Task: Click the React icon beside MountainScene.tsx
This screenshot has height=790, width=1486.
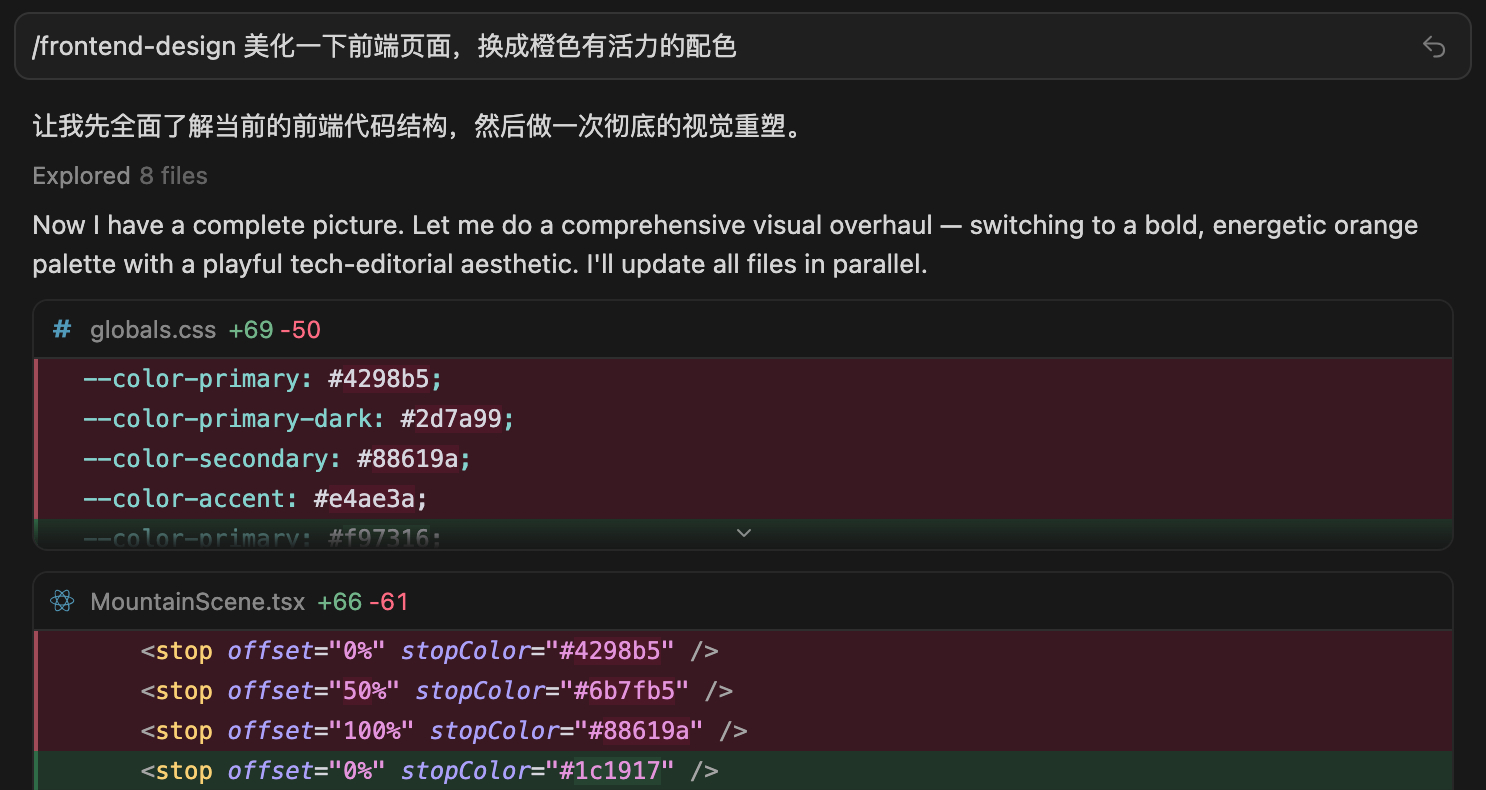Action: [x=62, y=602]
